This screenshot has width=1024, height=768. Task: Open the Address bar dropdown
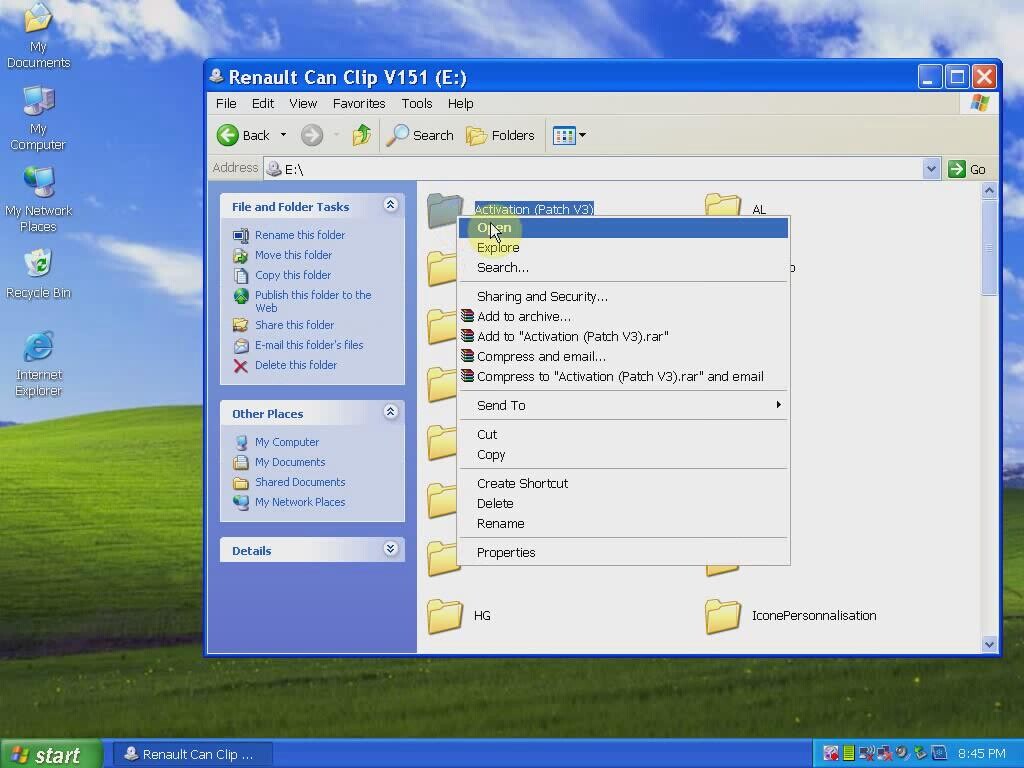click(931, 168)
